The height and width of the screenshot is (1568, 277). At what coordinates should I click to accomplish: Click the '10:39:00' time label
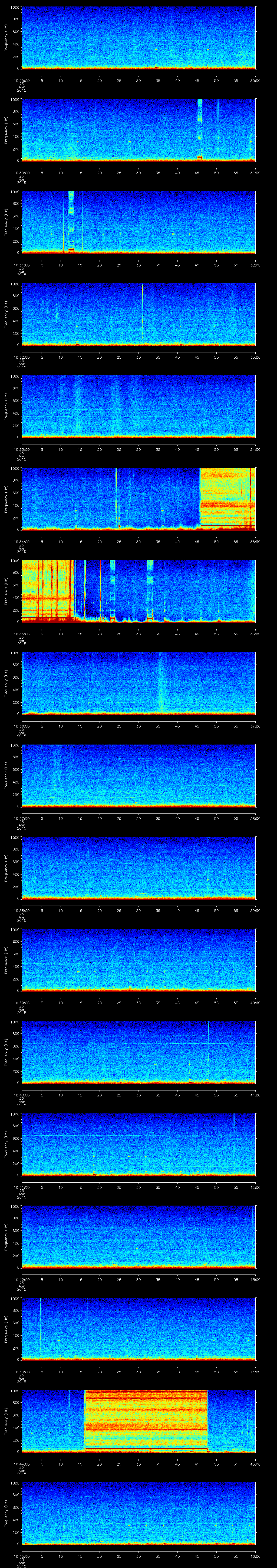pos(21,1003)
